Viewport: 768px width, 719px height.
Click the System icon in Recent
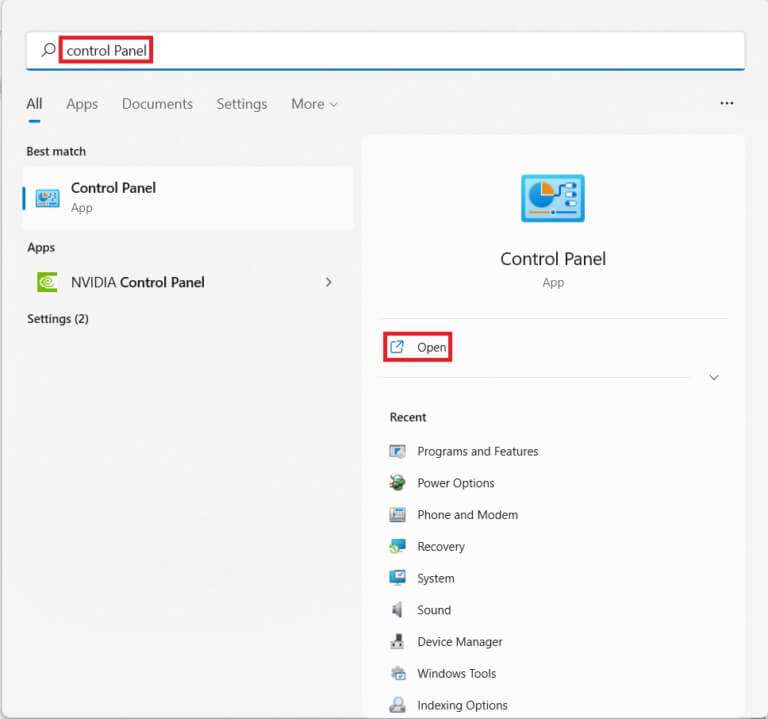click(397, 577)
